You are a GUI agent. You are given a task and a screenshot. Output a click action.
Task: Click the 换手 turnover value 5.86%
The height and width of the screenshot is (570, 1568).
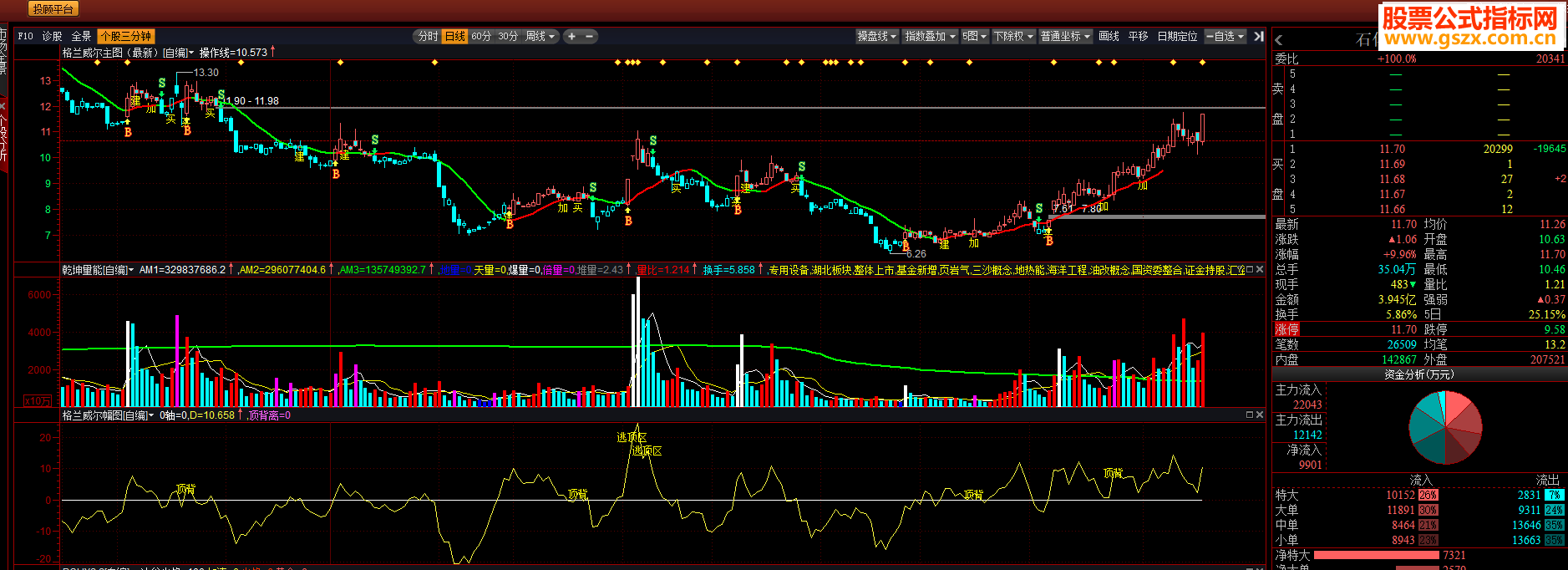click(1402, 314)
